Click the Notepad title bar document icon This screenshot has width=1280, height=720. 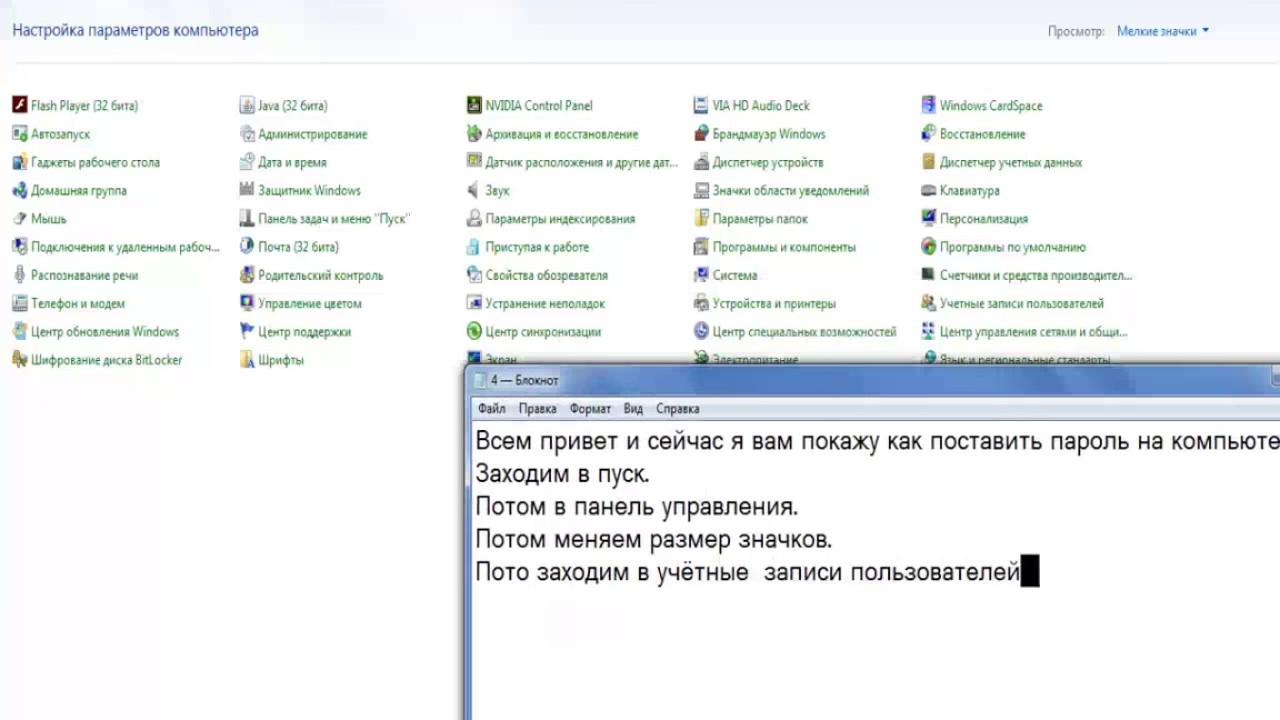480,380
